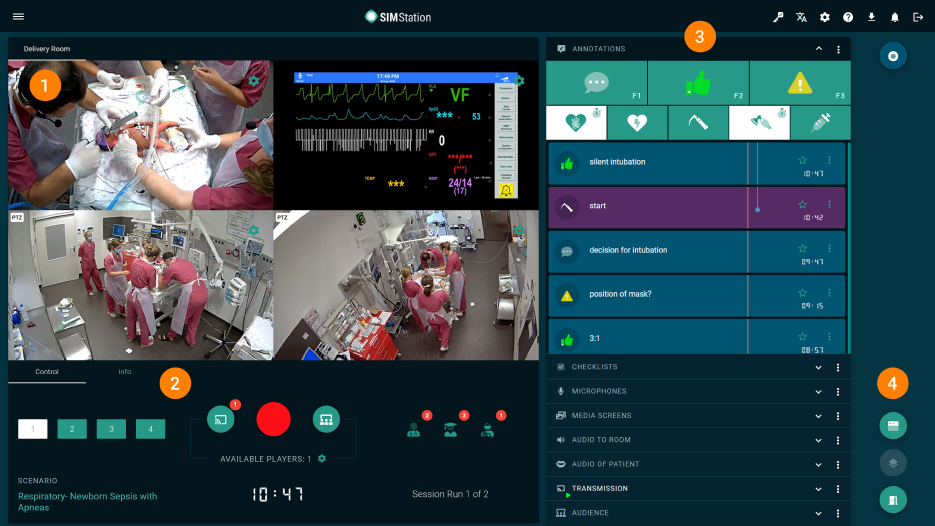935x526 pixels.
Task: Add a thumbs-up annotation (F2)
Action: 698,83
